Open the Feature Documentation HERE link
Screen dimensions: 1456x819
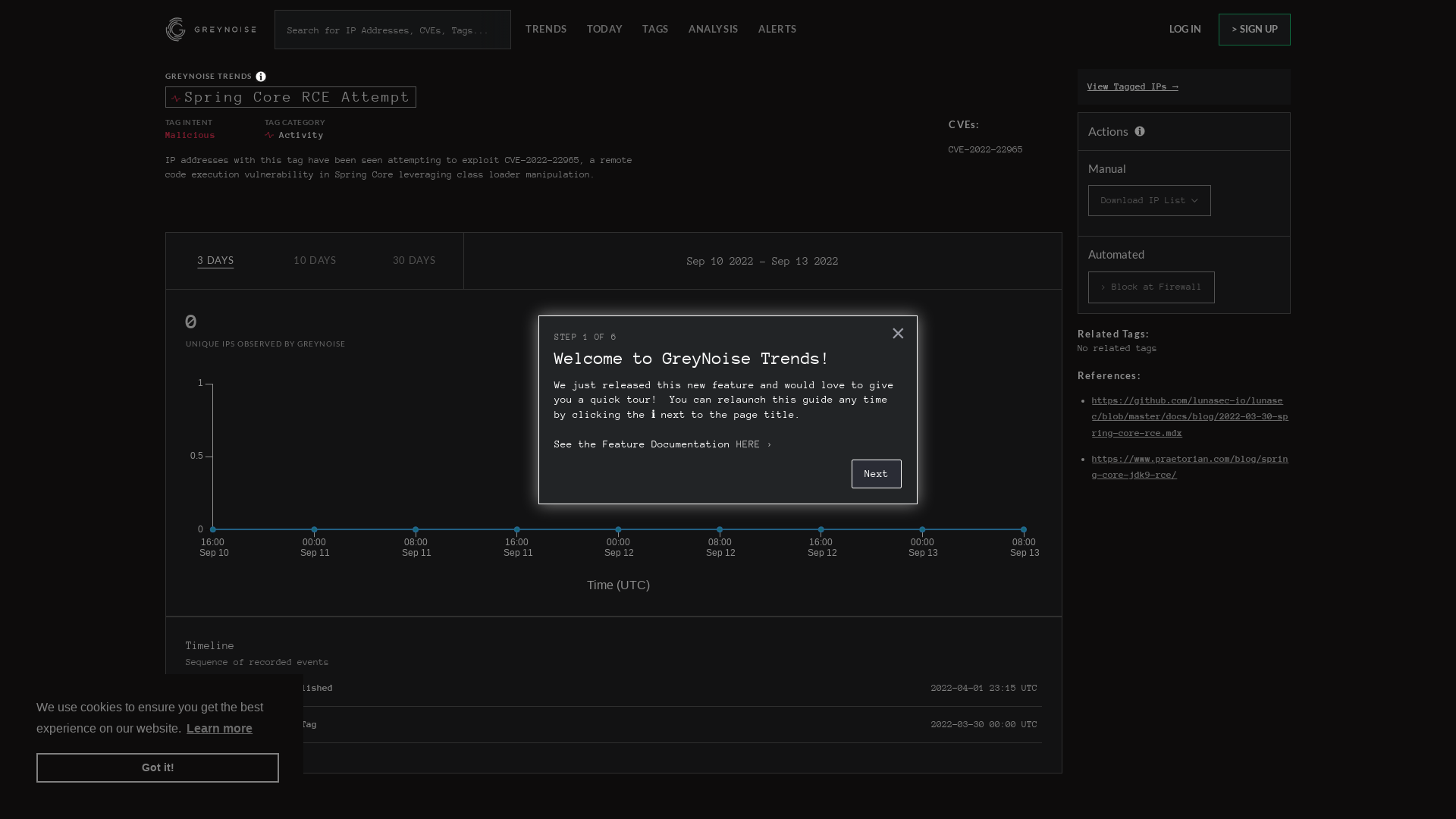(753, 444)
